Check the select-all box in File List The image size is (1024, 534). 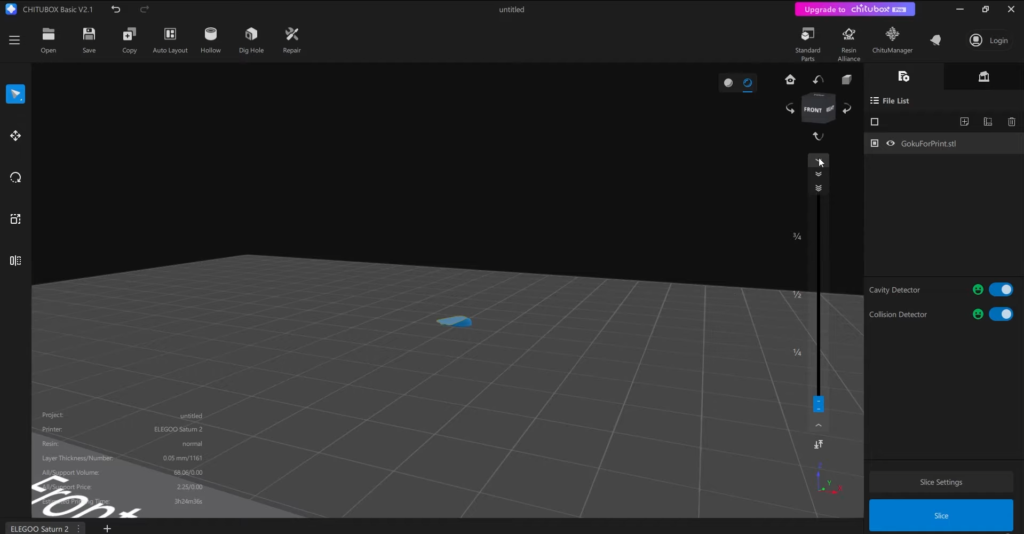coord(874,122)
